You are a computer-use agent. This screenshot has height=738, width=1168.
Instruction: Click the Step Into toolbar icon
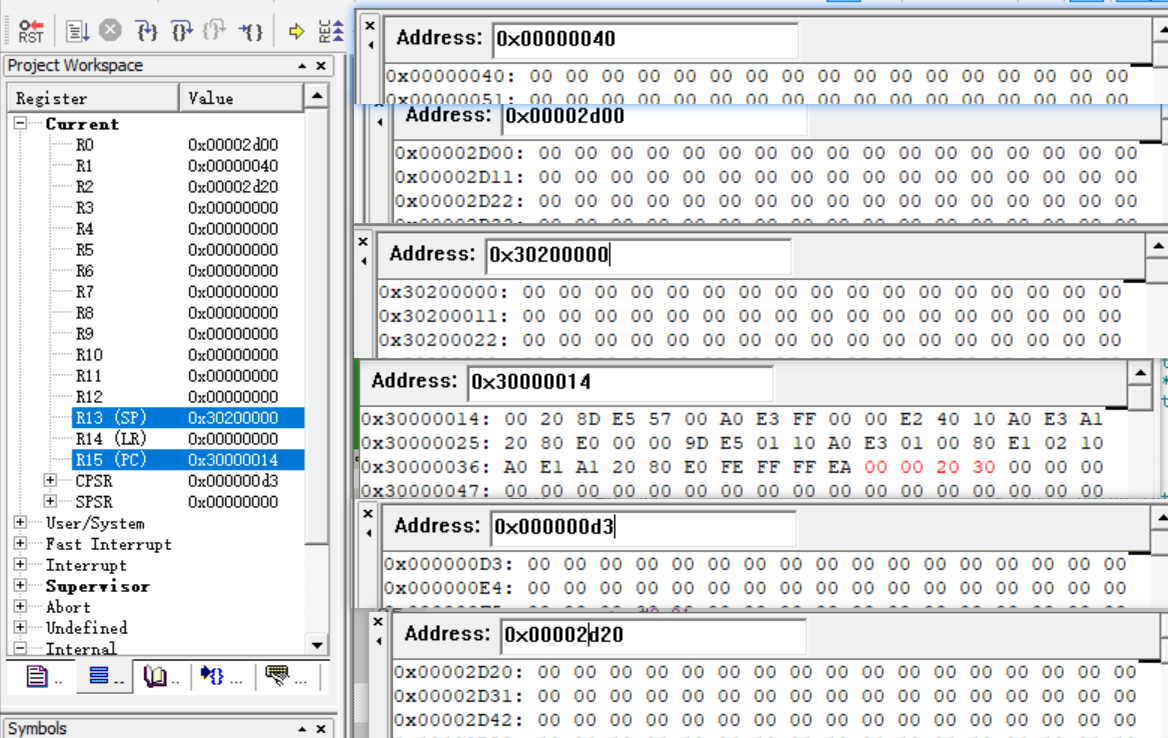(x=147, y=31)
